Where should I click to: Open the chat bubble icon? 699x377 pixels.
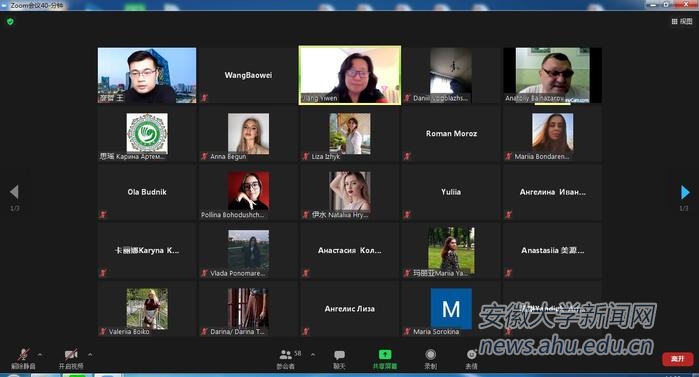pyautogui.click(x=339, y=355)
